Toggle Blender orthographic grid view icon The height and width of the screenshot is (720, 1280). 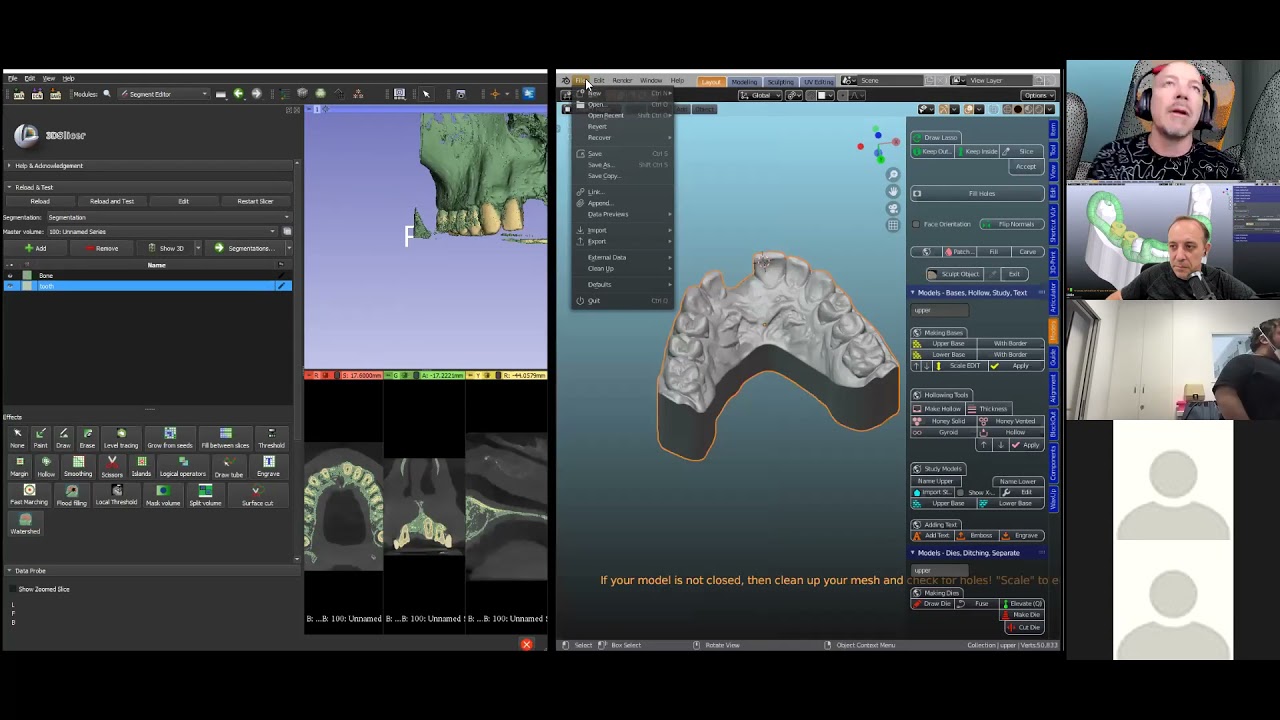tap(893, 225)
